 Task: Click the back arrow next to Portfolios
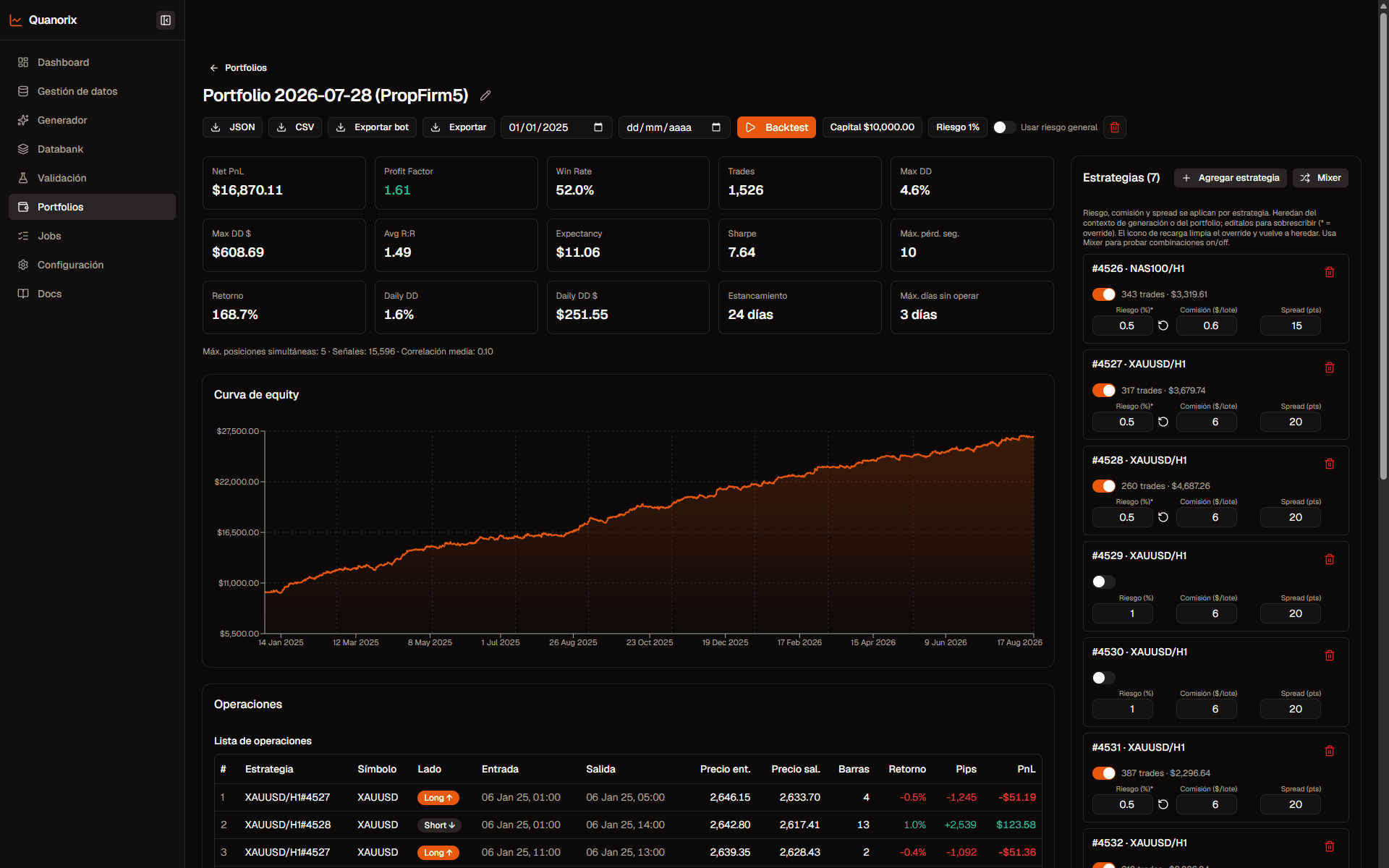(213, 68)
